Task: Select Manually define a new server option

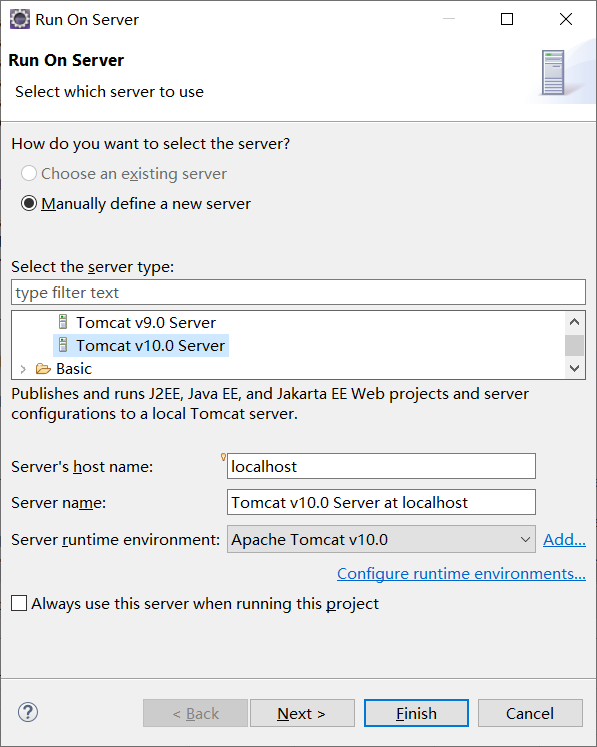Action: [29, 203]
